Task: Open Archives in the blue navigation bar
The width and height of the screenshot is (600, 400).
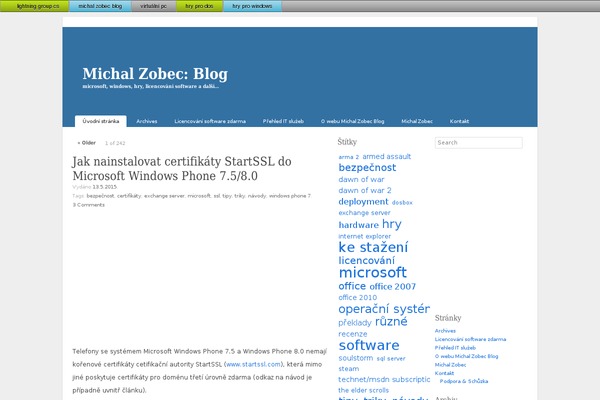Action: click(147, 121)
